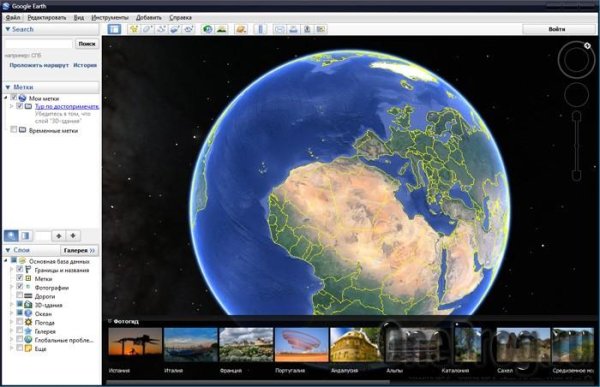Screen dimensions: 600x387
Task: Open the Тур по достопримечательностям link
Action: pyautogui.click(x=67, y=106)
